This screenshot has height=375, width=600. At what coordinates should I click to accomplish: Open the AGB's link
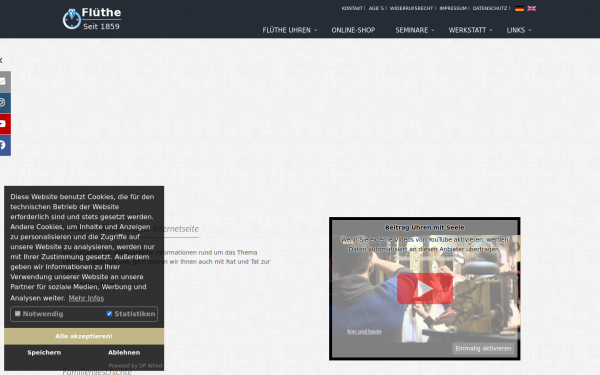[376, 8]
